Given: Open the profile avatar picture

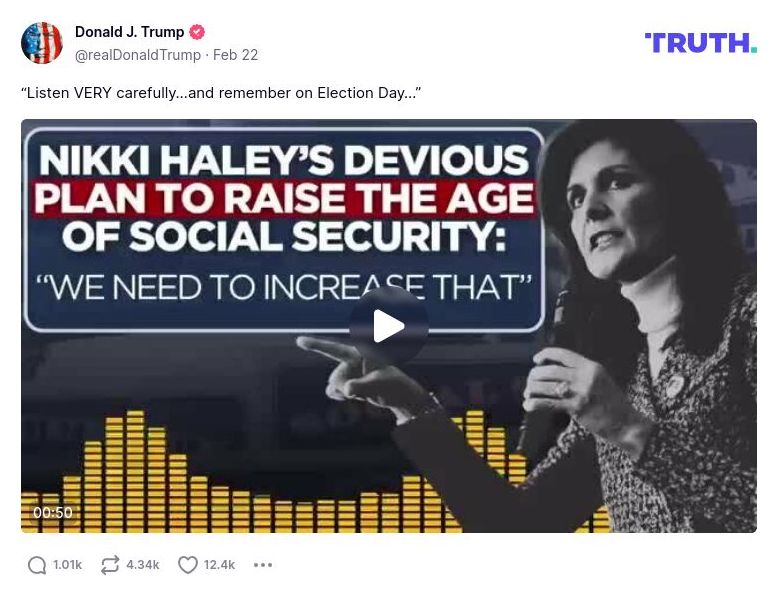Looking at the screenshot, I should coord(42,43).
